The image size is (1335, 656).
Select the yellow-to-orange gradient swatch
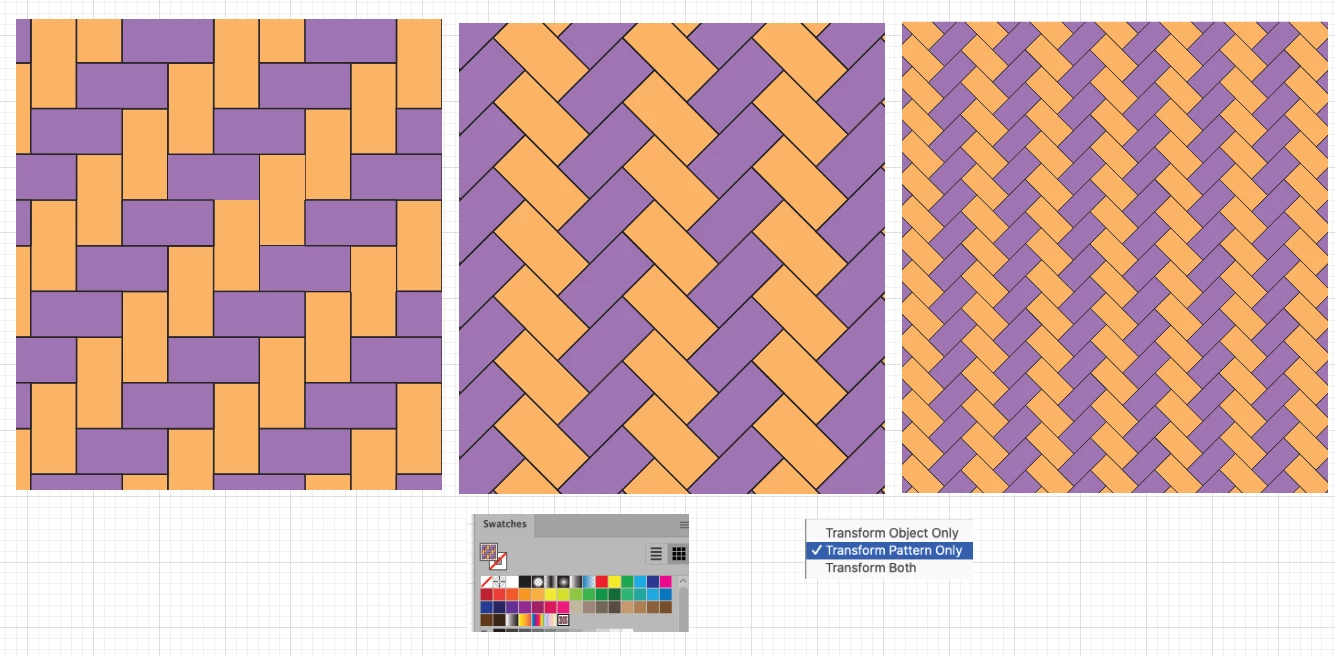[x=525, y=620]
